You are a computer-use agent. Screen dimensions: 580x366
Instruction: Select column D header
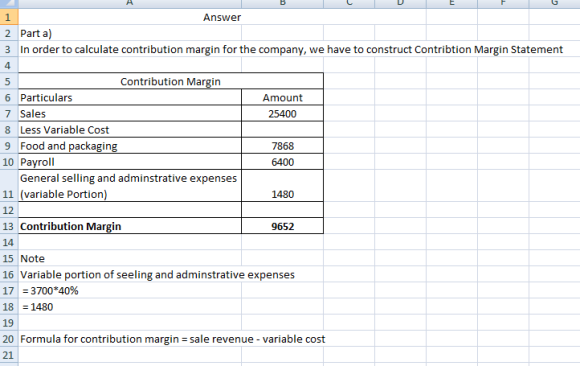(401, 4)
